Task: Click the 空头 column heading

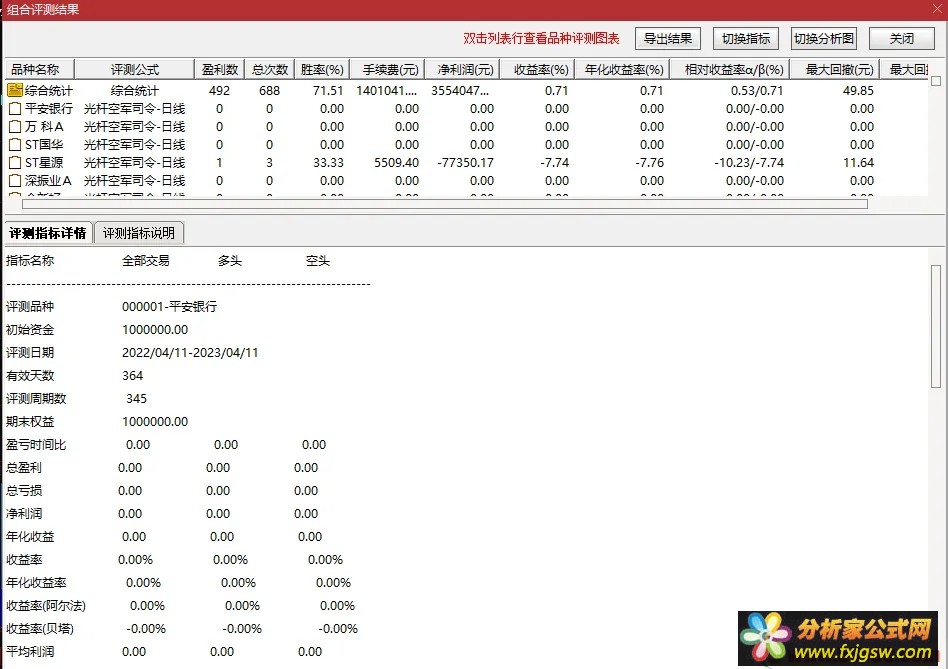Action: pos(318,260)
